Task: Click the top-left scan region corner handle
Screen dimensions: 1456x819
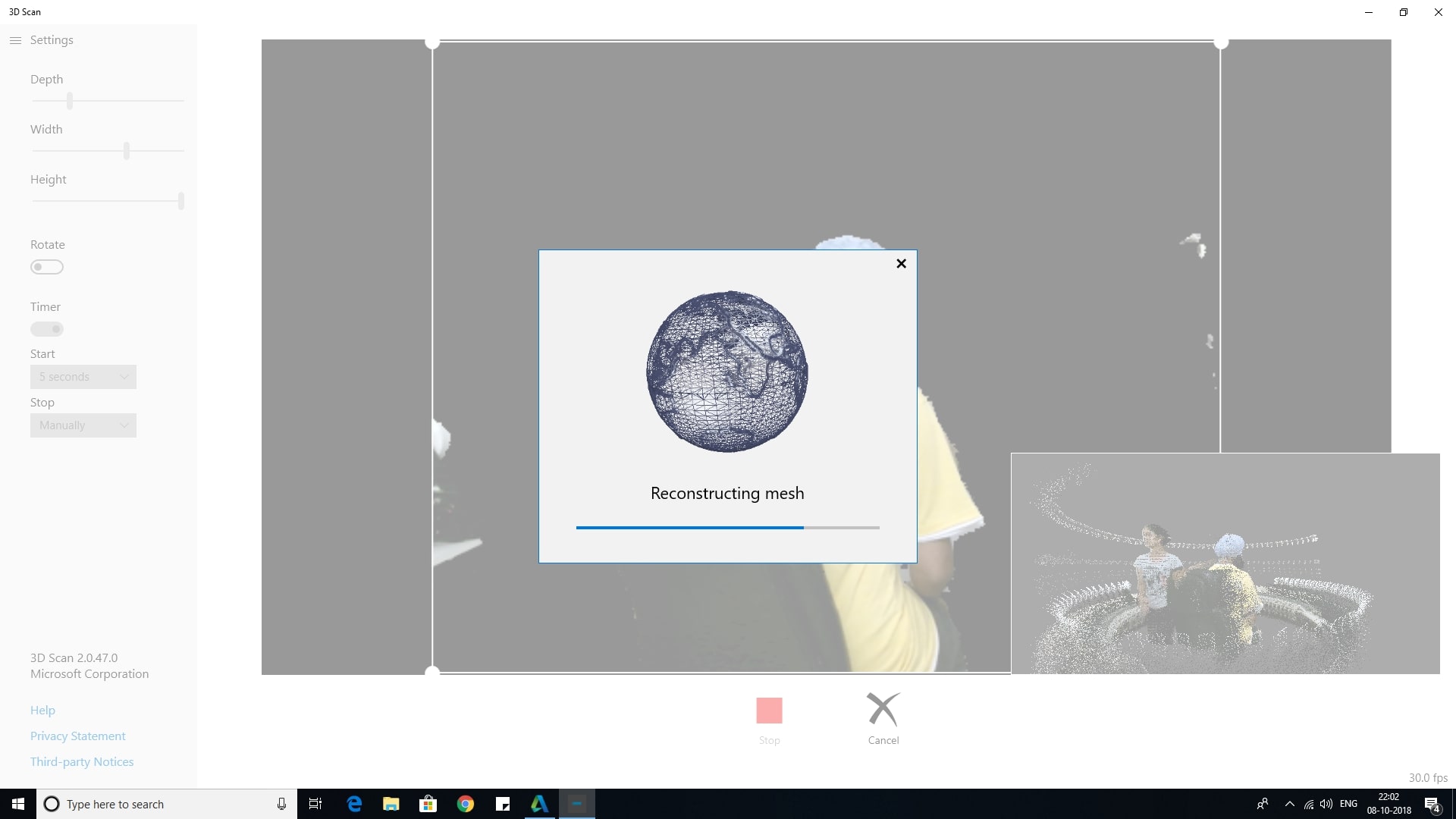Action: click(432, 42)
